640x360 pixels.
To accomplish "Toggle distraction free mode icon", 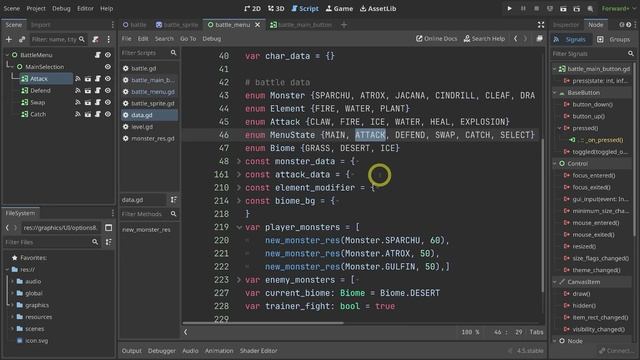I will pos(541,25).
